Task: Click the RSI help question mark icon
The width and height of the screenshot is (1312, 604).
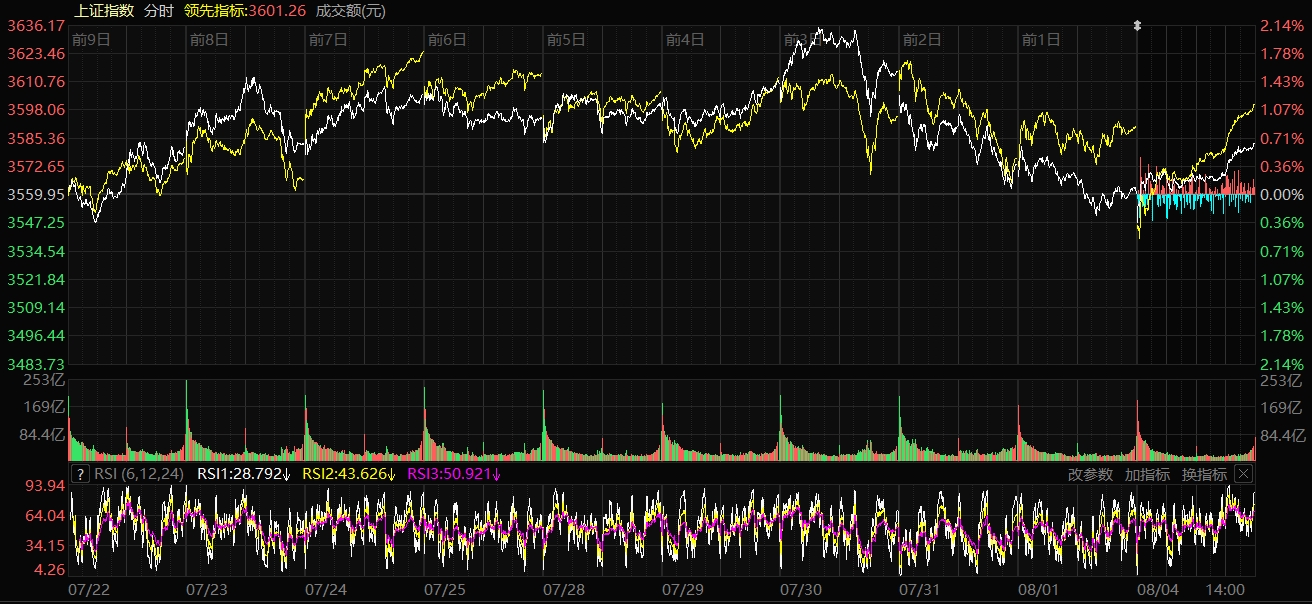Action: tap(80, 474)
